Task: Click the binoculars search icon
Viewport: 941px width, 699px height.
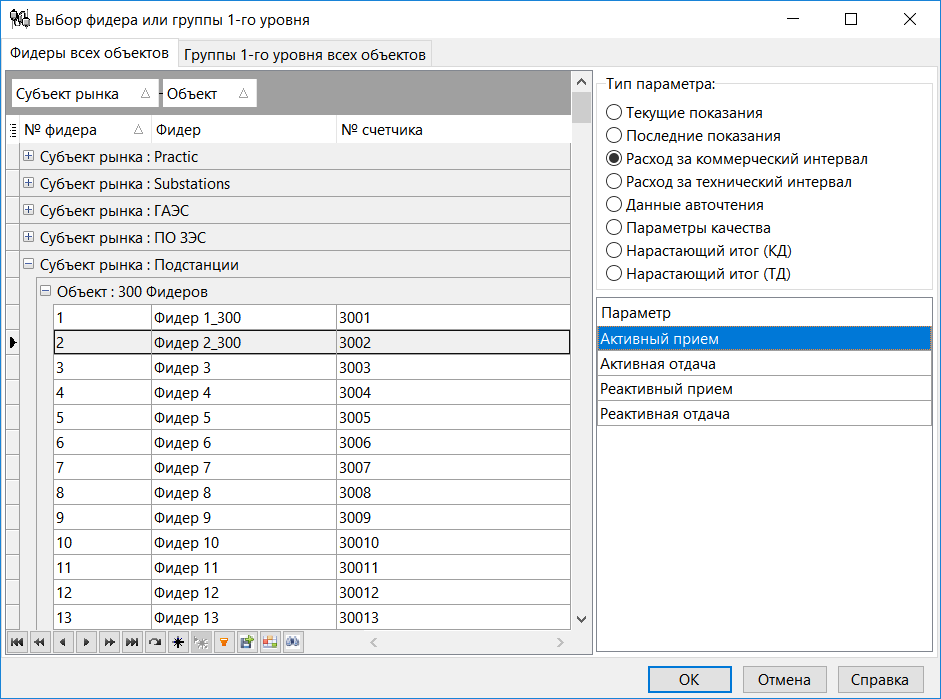Action: click(292, 642)
